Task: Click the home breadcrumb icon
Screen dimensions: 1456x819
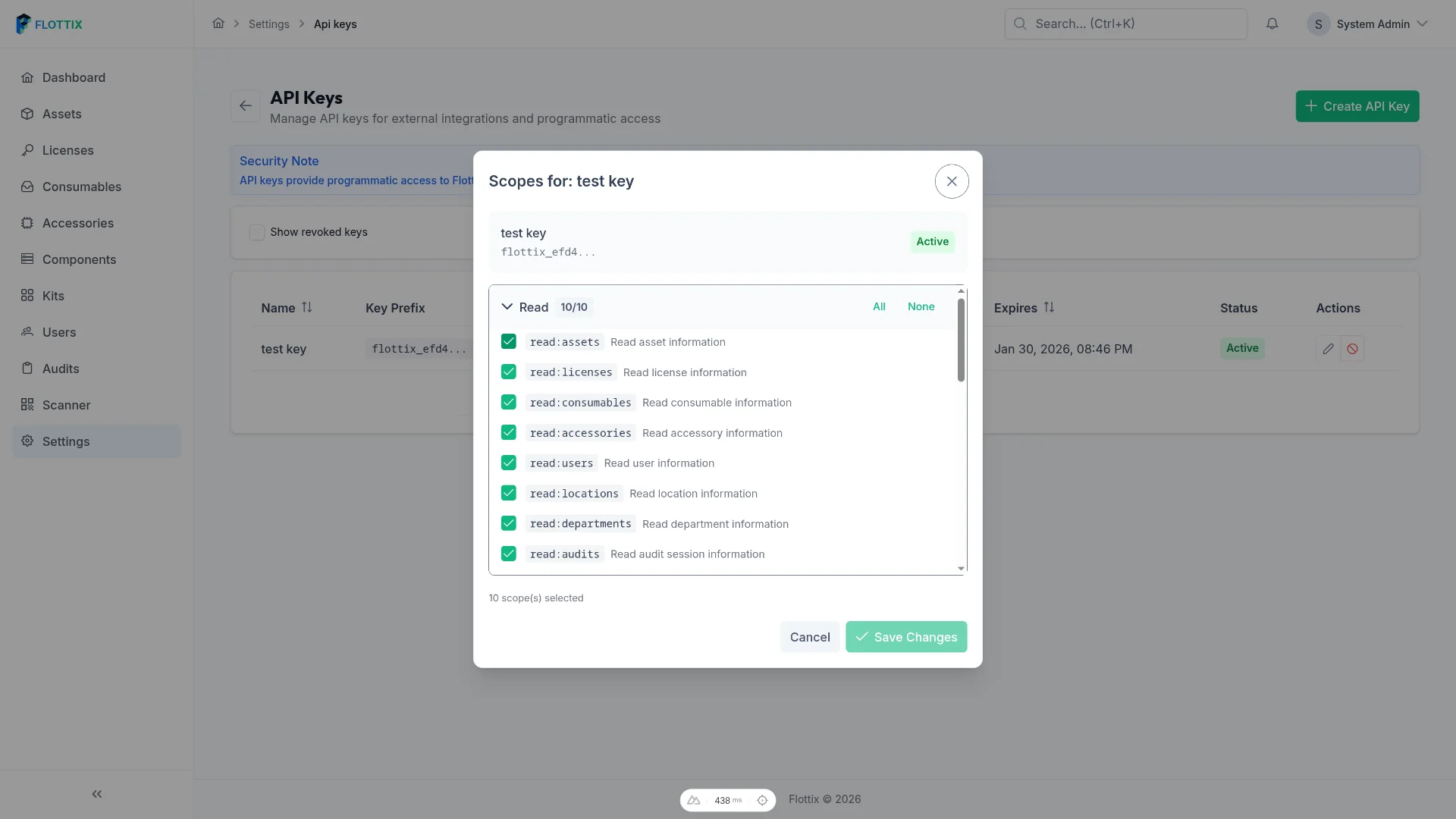Action: 218,24
